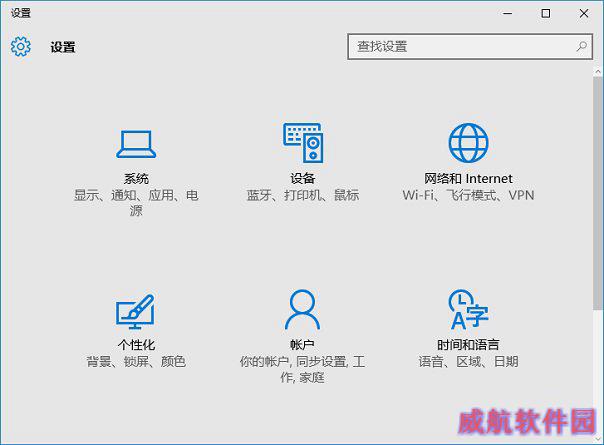Screen dimensions: 604x445
Task: Click the settings gear icon in header
Action: tap(20, 47)
